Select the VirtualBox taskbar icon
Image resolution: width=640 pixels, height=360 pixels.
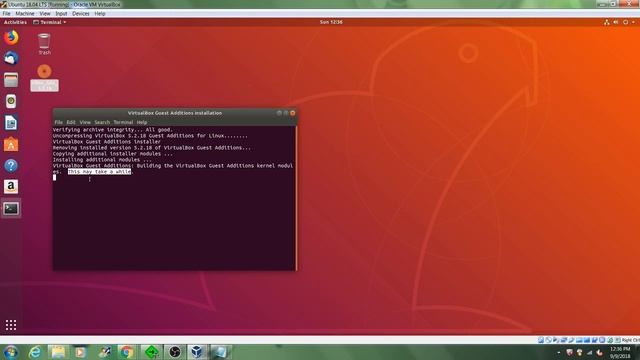(197, 352)
